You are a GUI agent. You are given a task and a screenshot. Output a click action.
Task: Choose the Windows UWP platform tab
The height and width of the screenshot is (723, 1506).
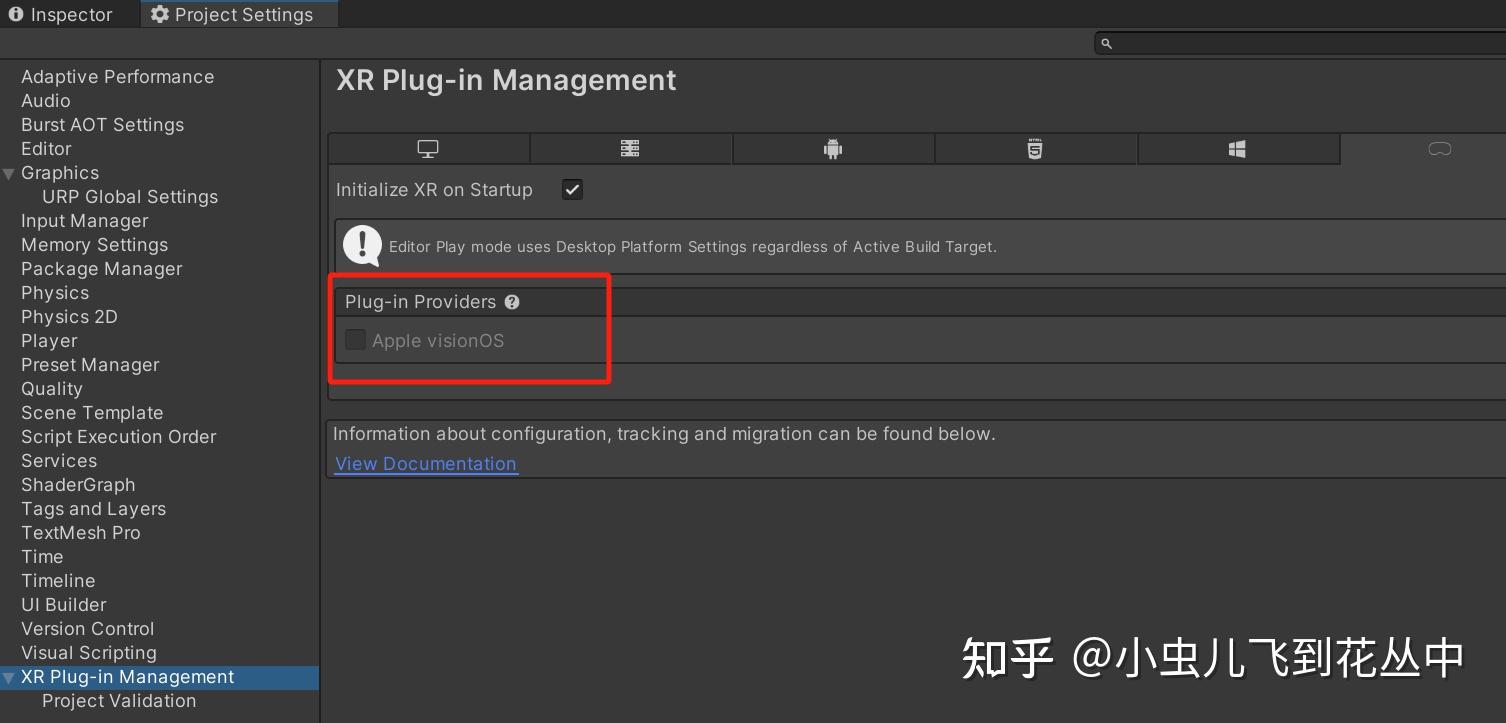click(1237, 149)
